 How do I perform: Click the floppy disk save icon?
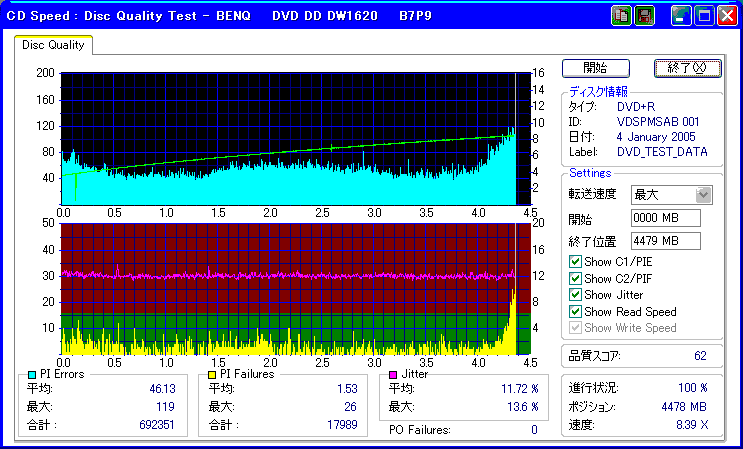(644, 16)
